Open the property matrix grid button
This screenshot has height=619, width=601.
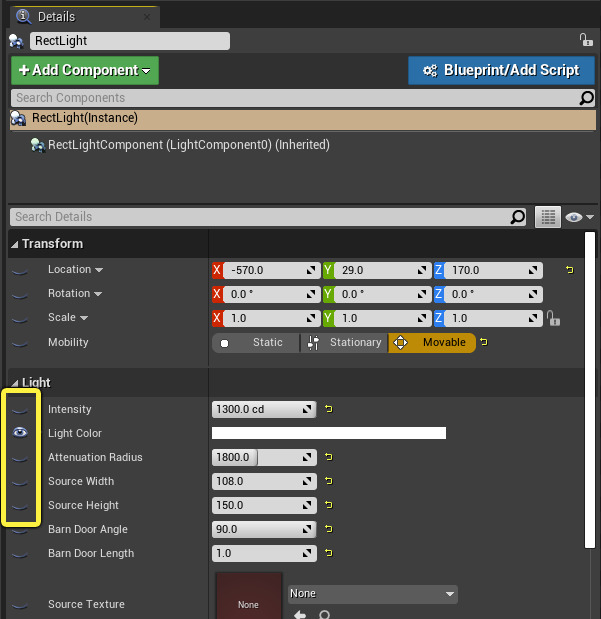548,217
